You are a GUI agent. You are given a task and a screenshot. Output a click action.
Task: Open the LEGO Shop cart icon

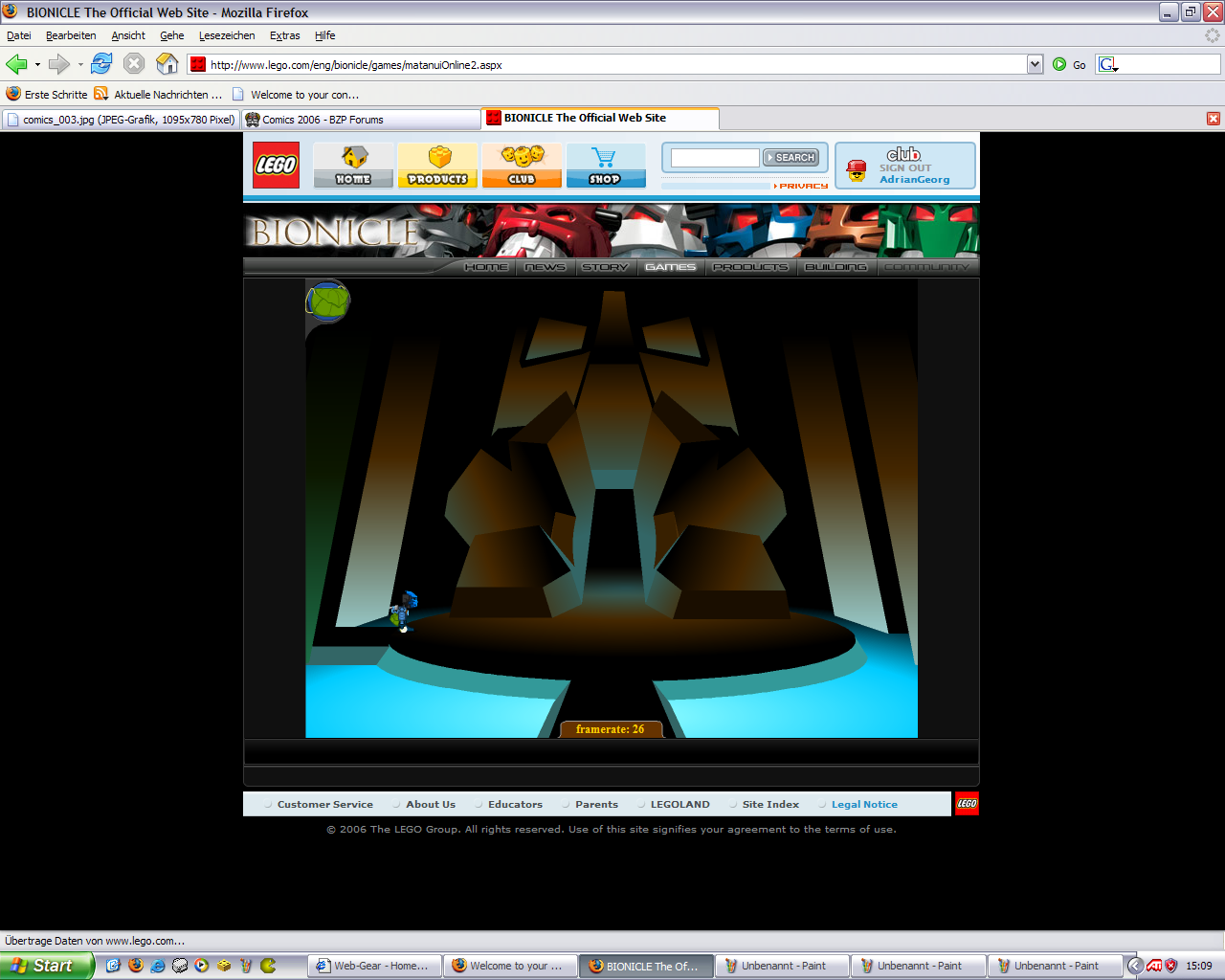[605, 166]
